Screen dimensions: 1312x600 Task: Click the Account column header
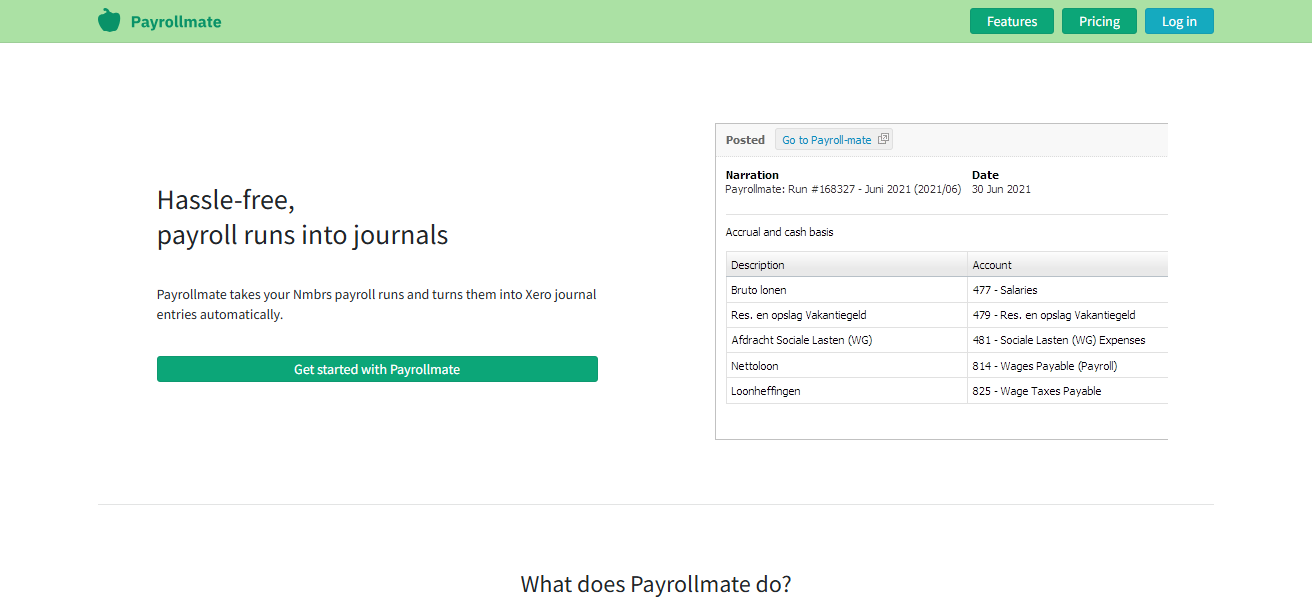pos(991,264)
